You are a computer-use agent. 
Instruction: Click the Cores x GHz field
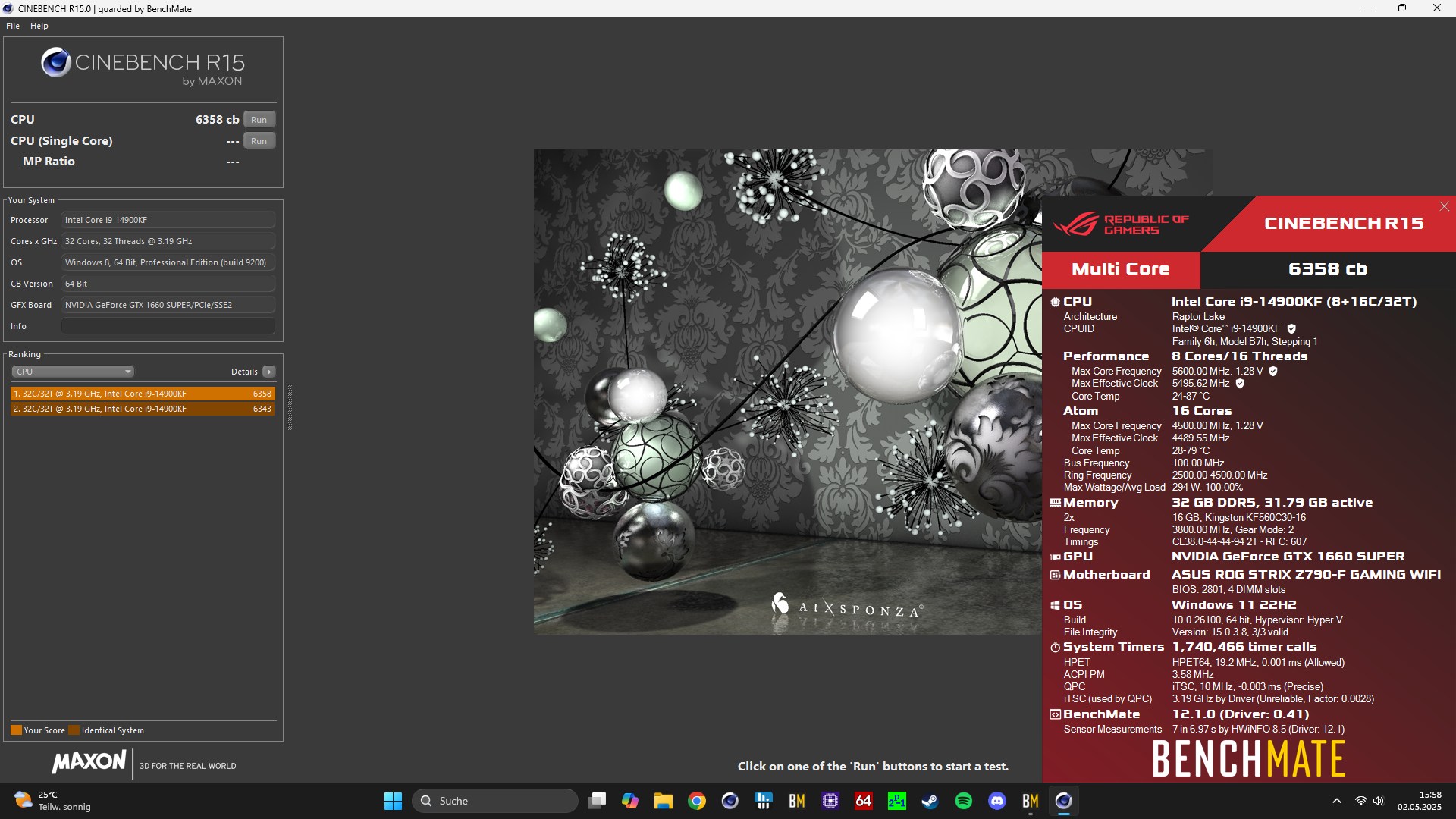168,241
